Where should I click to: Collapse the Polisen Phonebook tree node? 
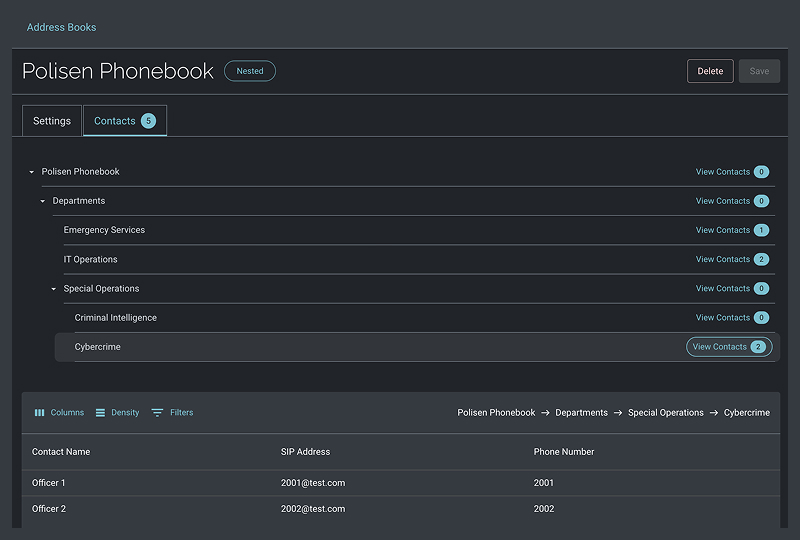31,172
